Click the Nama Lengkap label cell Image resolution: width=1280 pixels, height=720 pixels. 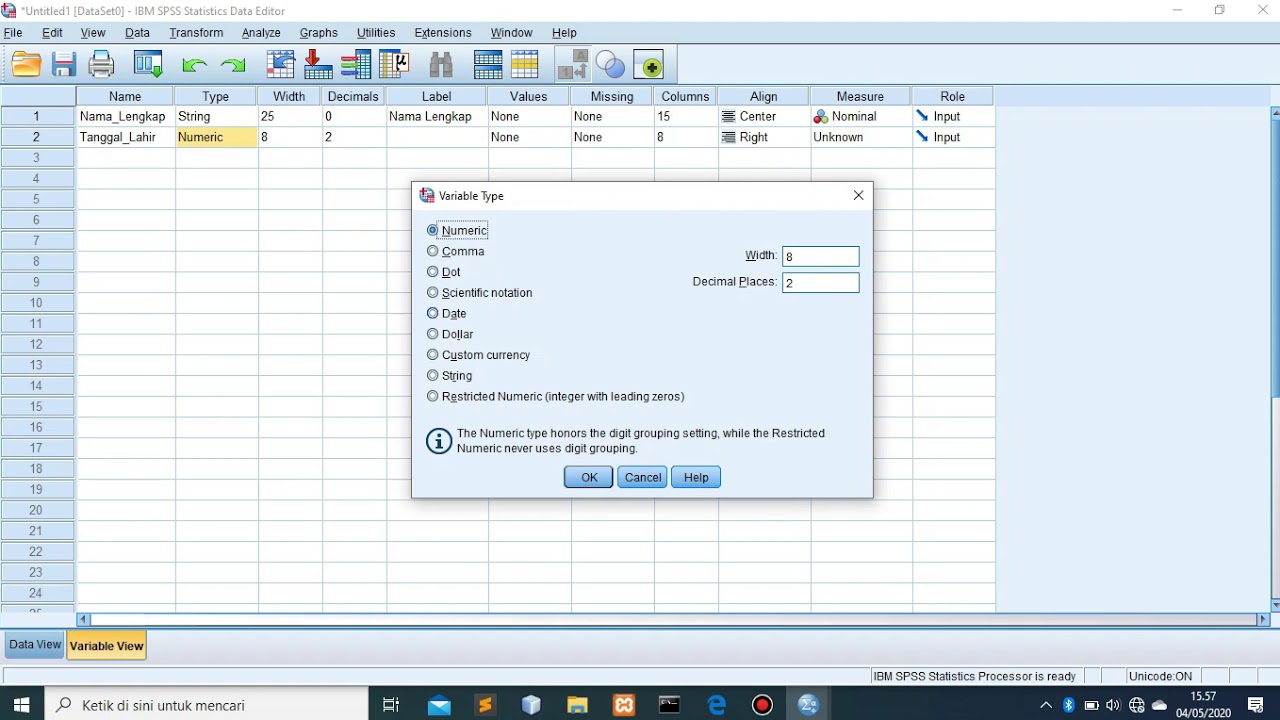click(x=437, y=117)
